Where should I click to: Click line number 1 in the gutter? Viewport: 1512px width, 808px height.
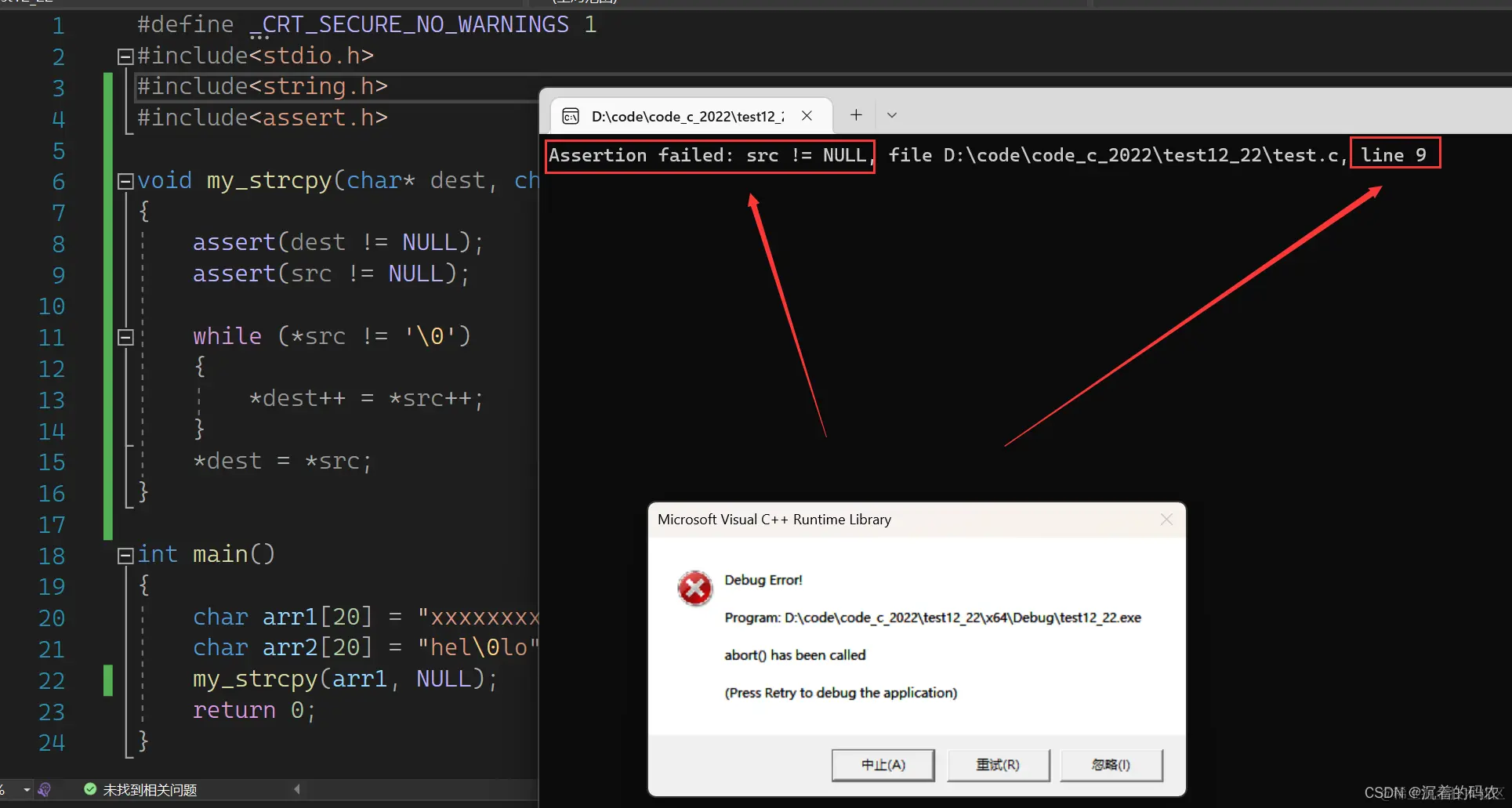point(58,26)
